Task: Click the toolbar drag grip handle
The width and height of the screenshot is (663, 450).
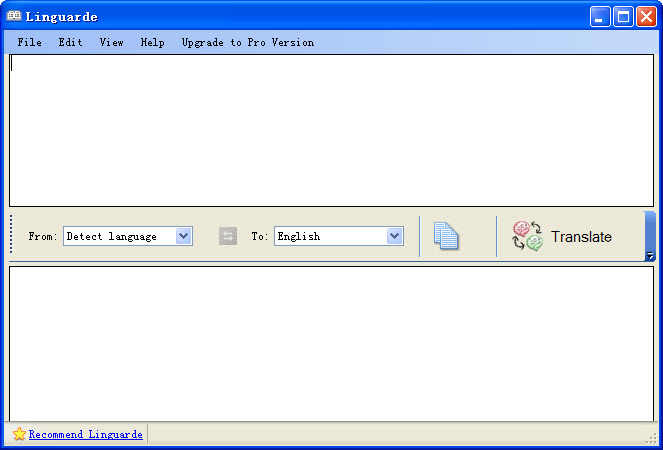Action: (x=11, y=234)
